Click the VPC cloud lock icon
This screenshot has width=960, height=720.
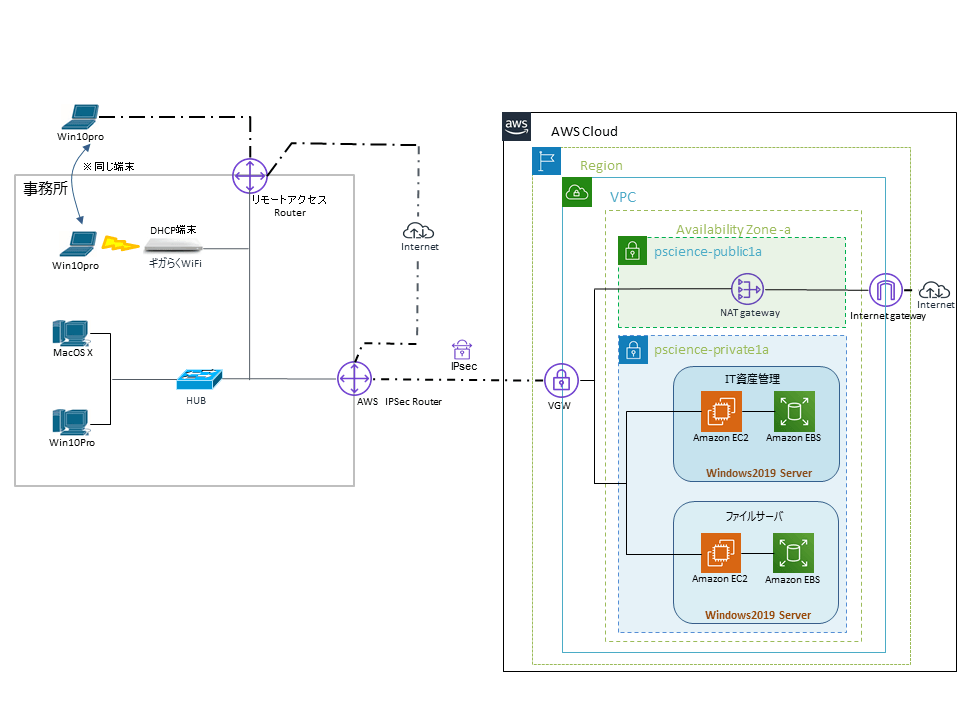pyautogui.click(x=576, y=193)
